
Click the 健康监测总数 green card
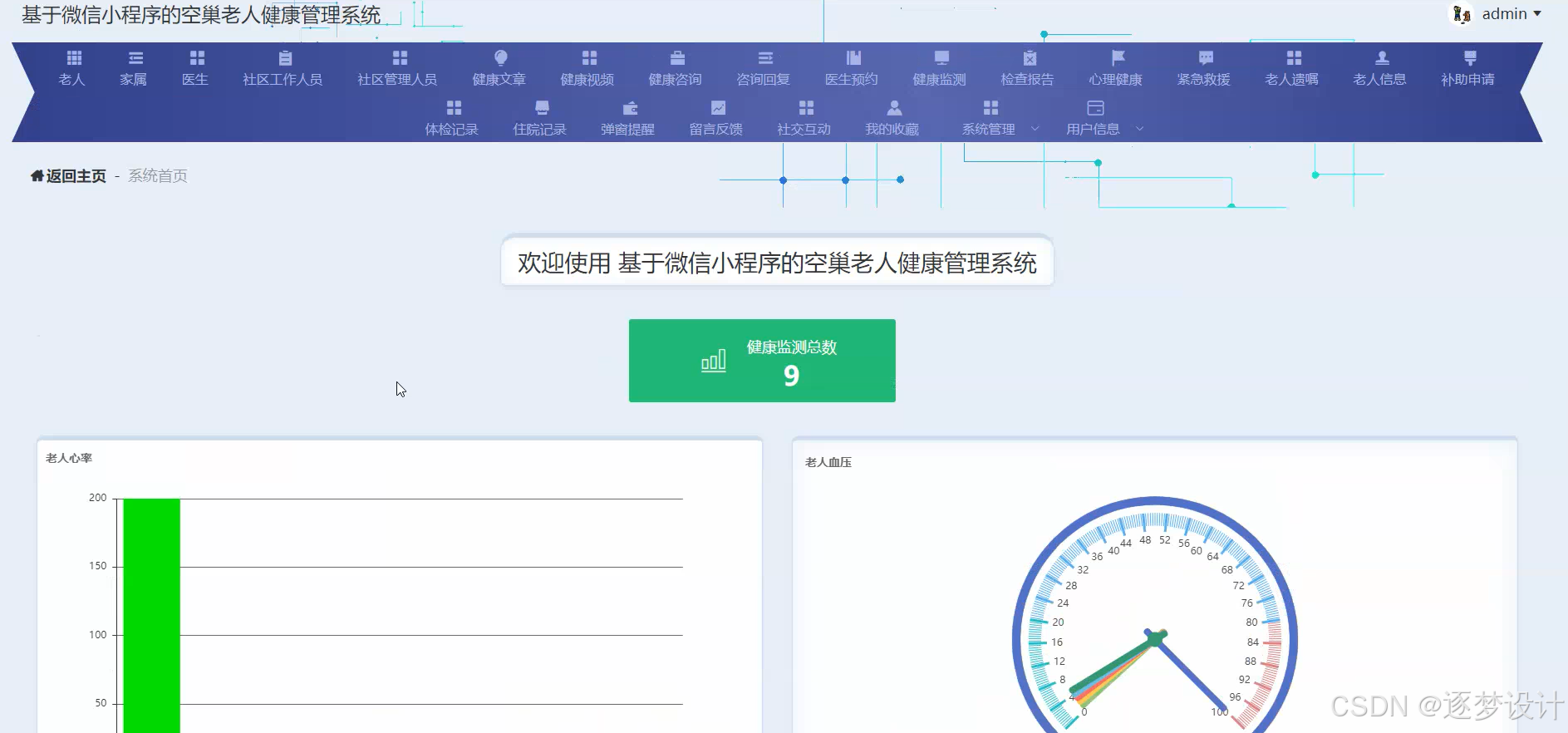point(762,361)
